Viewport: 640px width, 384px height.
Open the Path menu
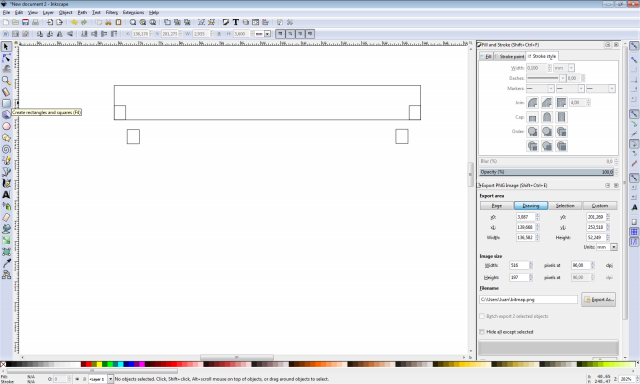click(x=82, y=13)
